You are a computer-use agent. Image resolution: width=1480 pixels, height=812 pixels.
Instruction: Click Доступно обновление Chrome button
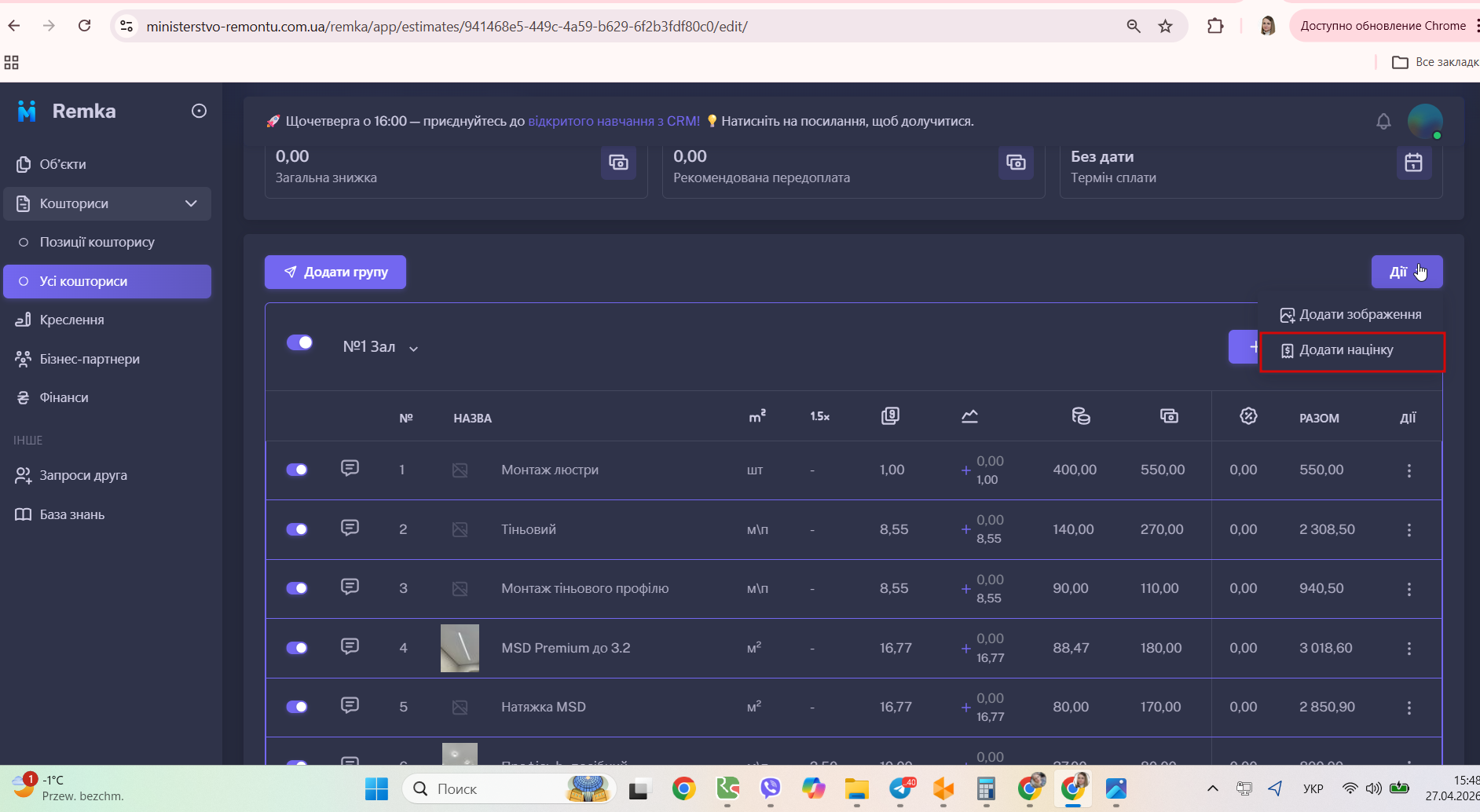(1384, 26)
